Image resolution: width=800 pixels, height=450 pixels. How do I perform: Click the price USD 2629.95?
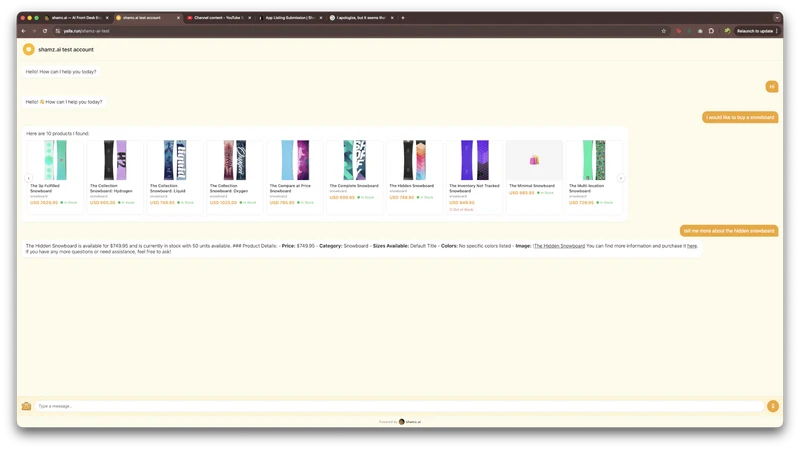click(44, 203)
